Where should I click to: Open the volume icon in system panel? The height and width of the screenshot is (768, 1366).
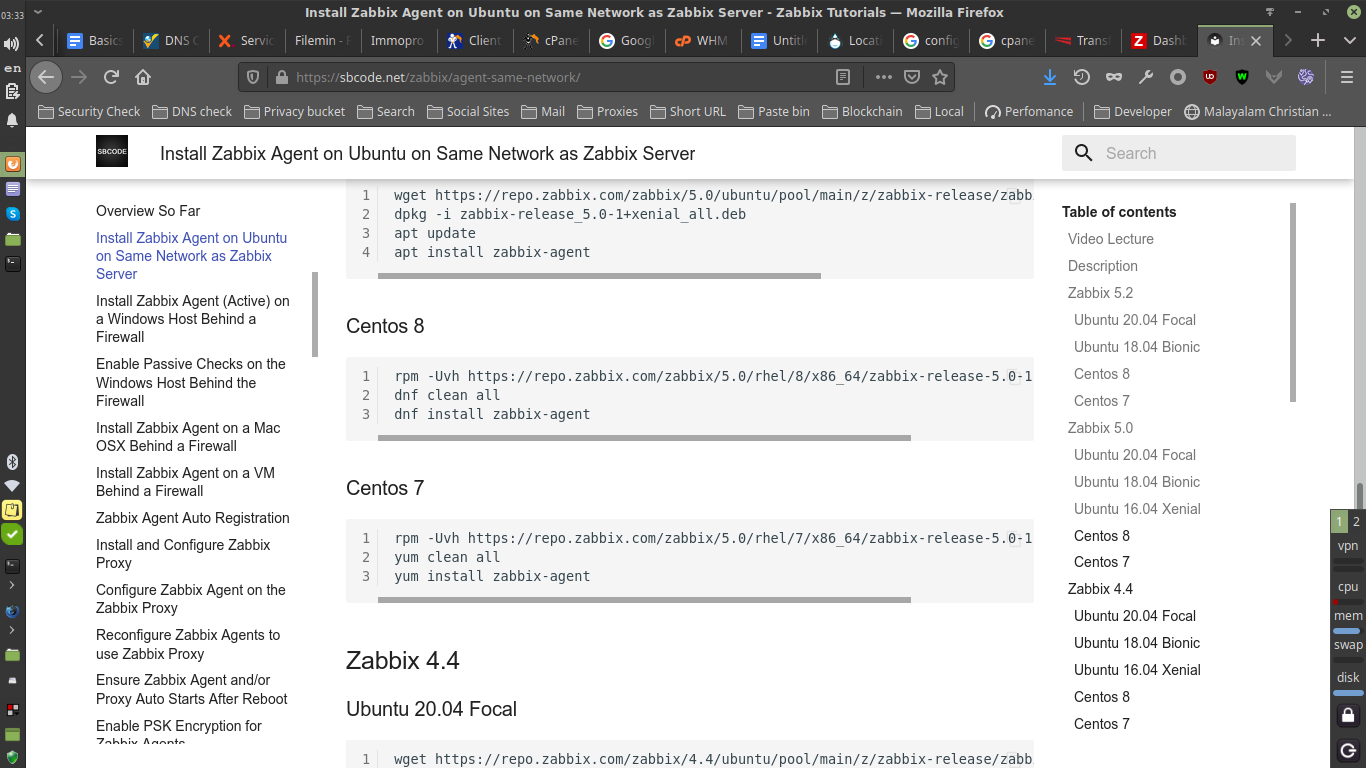12,44
